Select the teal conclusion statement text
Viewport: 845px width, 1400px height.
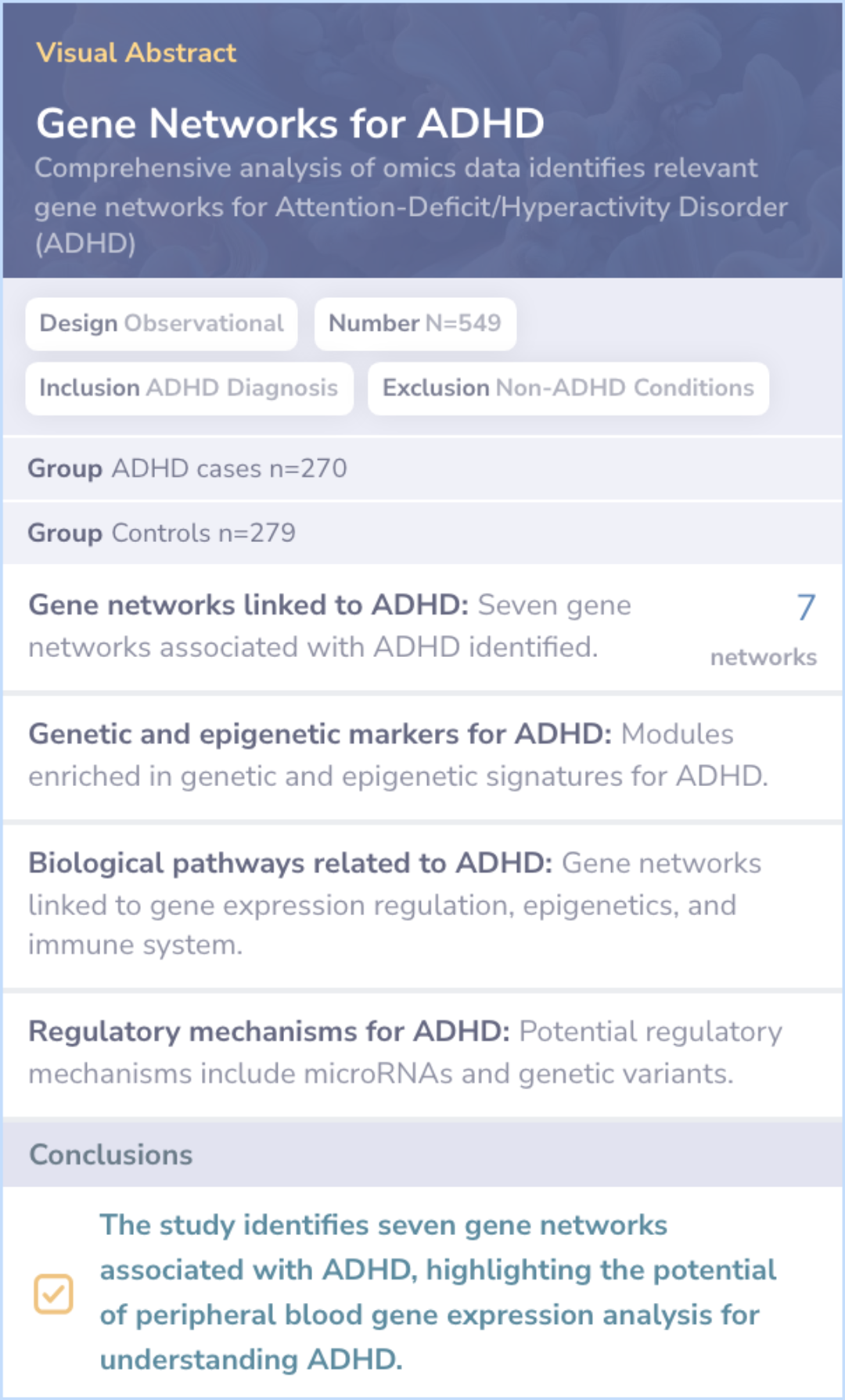coord(438,1292)
